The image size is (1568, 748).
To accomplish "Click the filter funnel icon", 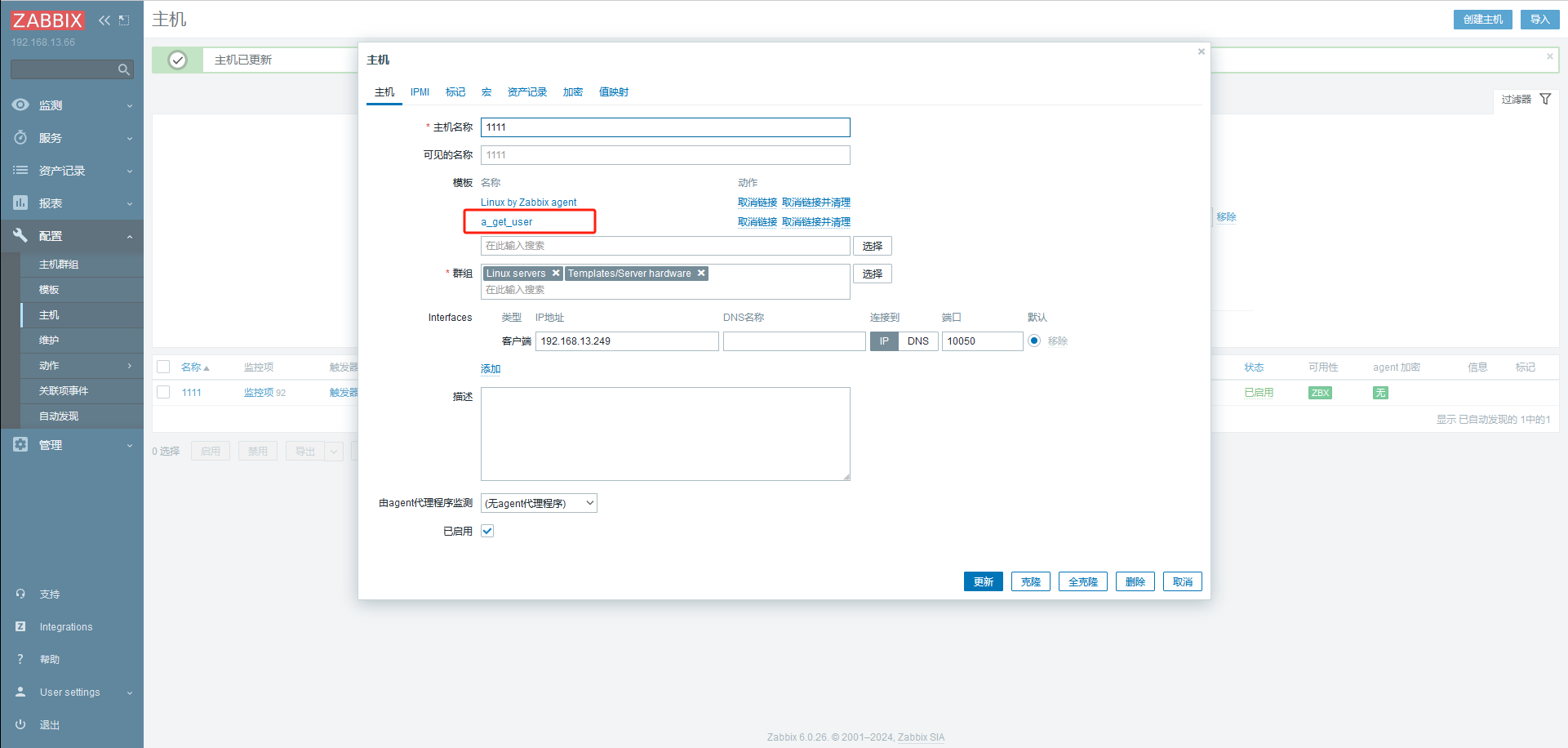I will (x=1545, y=99).
